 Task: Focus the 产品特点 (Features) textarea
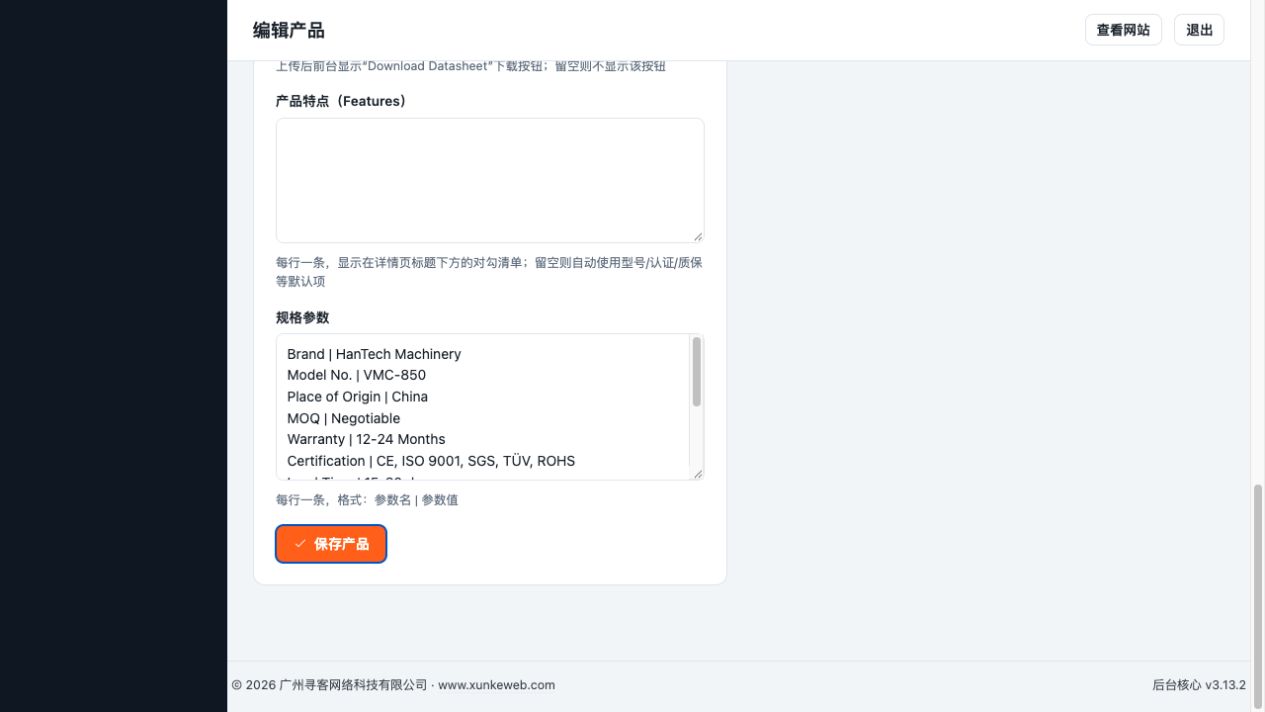click(x=490, y=180)
